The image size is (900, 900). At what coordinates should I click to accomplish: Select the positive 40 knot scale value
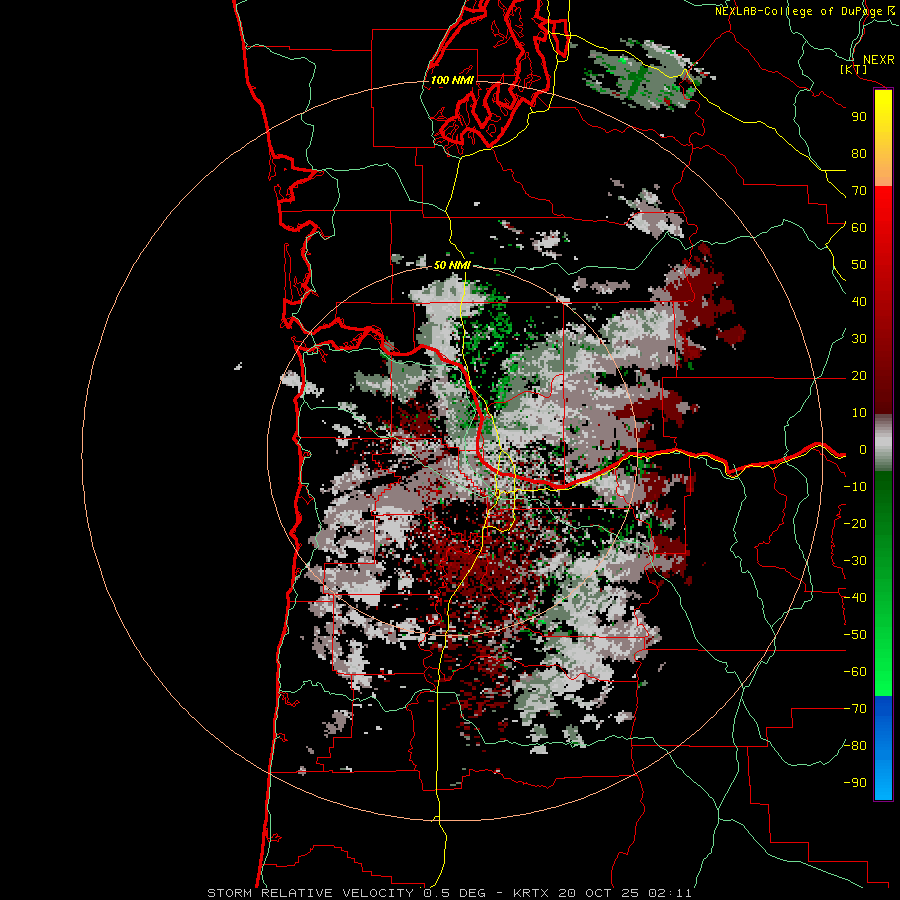[x=859, y=302]
